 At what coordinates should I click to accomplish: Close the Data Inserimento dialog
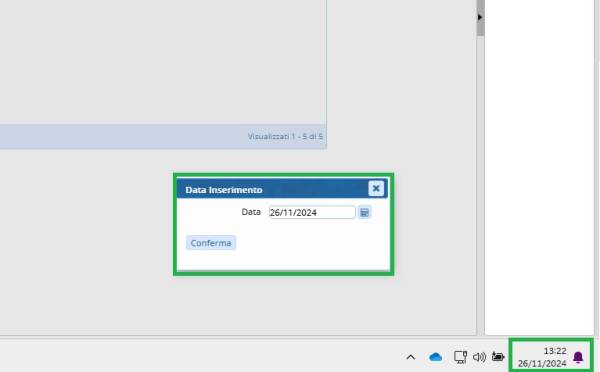[x=376, y=188]
